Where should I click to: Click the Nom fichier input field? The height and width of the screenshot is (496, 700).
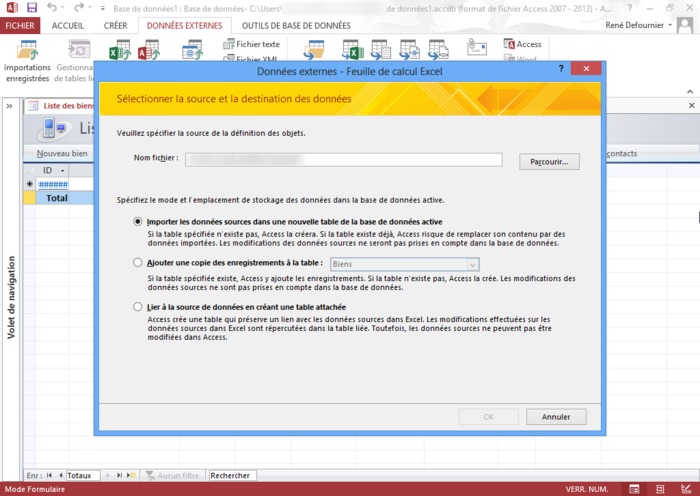(344, 159)
